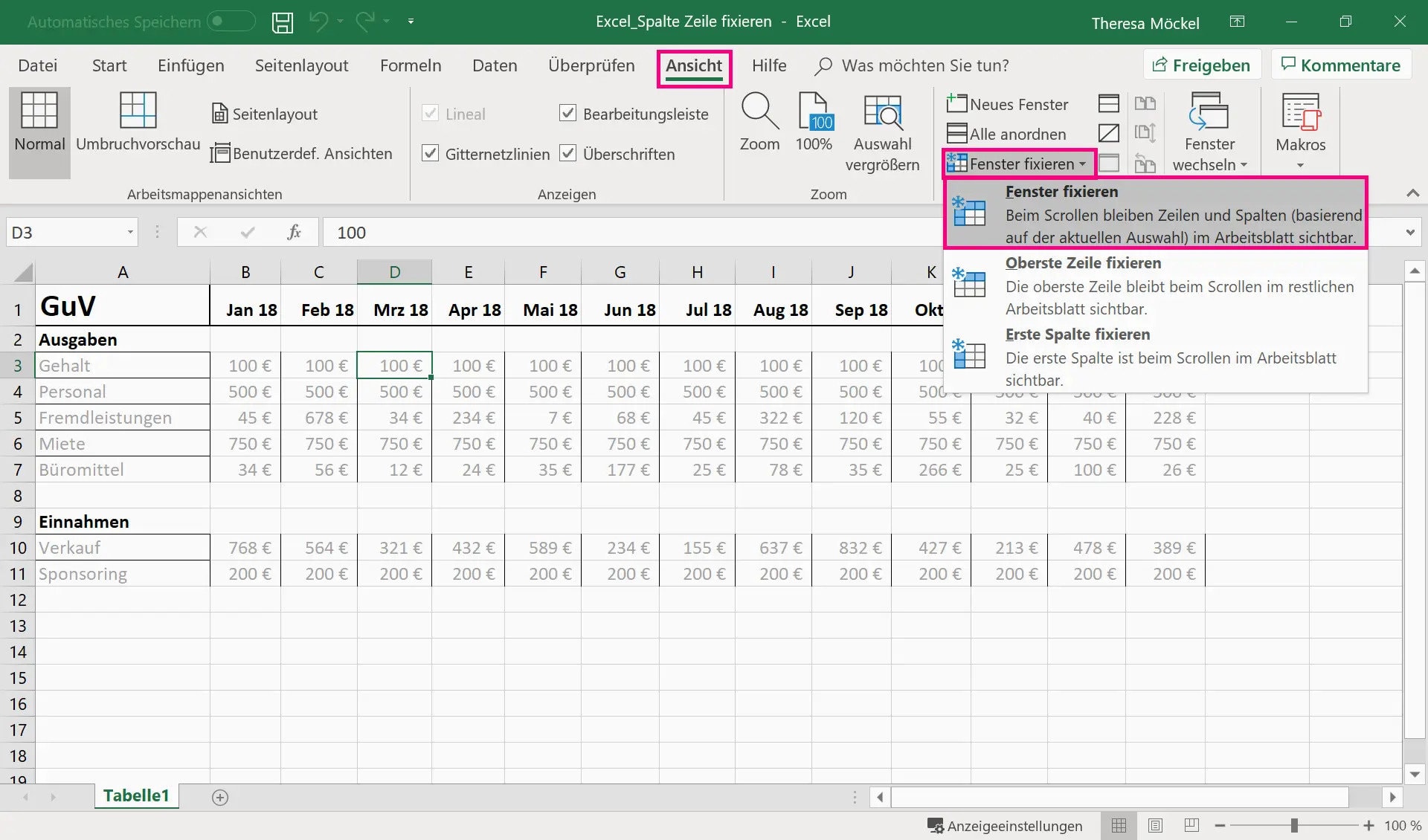Expand the Makros dropdown
The image size is (1428, 840).
point(1300,165)
